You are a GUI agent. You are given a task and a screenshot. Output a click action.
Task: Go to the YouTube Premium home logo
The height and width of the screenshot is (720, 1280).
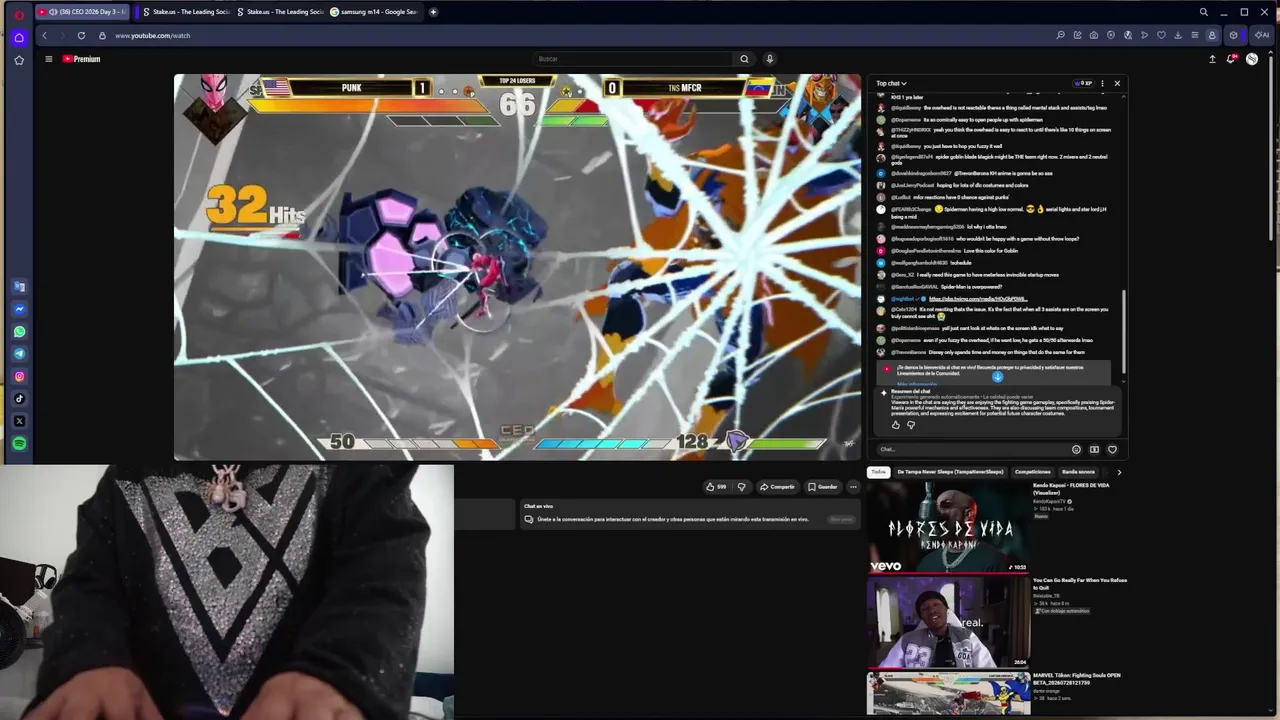82,59
